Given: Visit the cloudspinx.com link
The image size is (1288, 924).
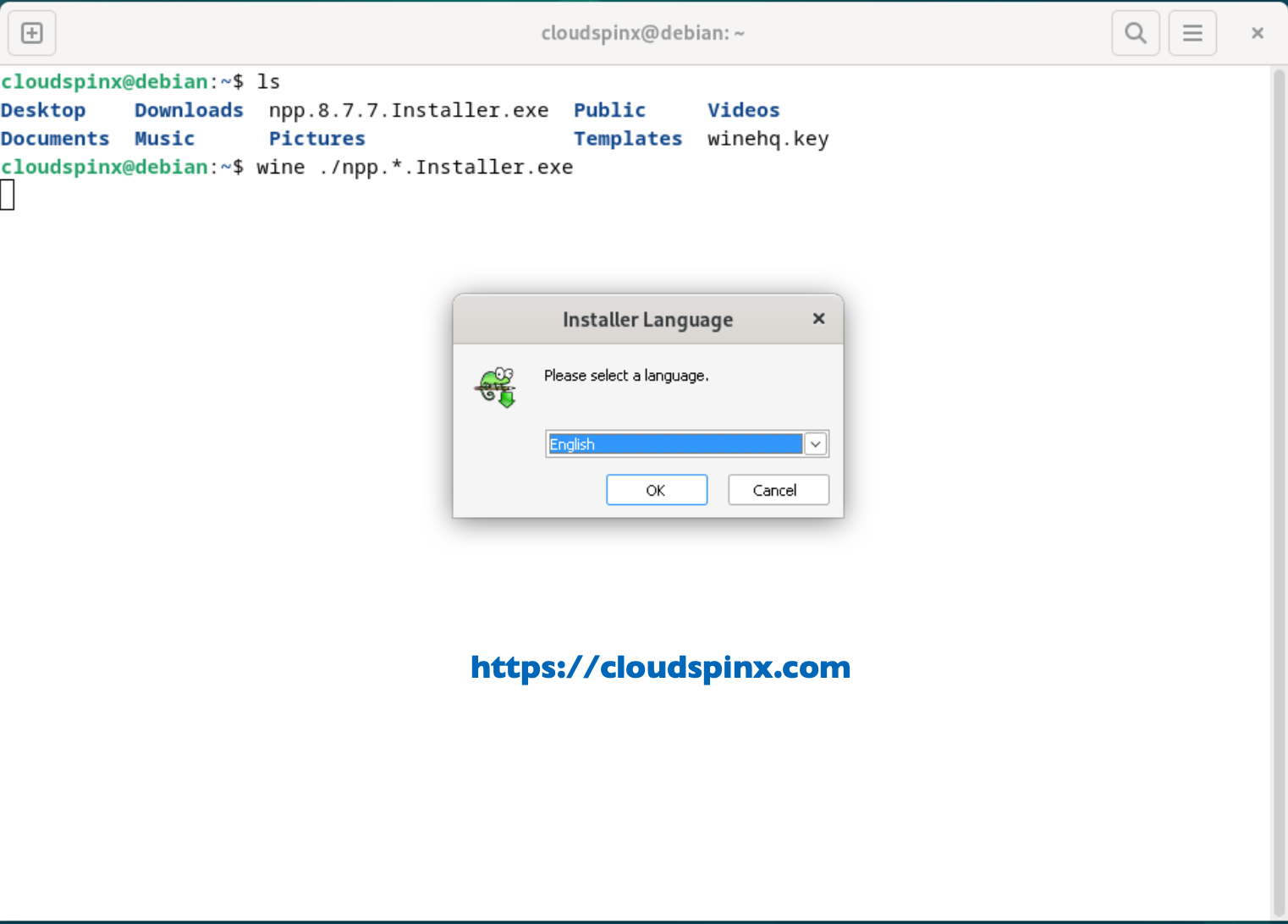Looking at the screenshot, I should [660, 668].
